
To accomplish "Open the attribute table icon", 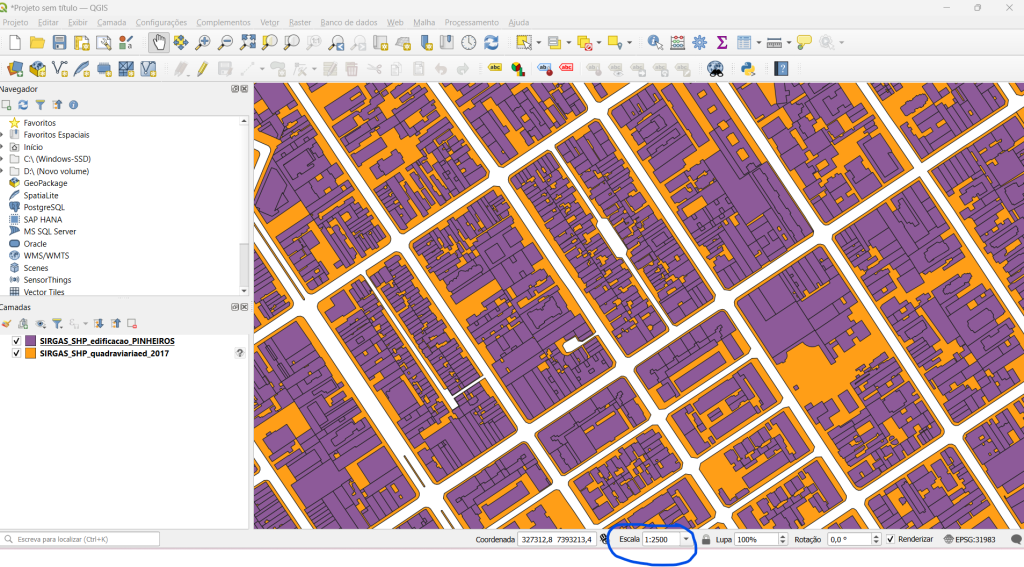I will coord(744,43).
